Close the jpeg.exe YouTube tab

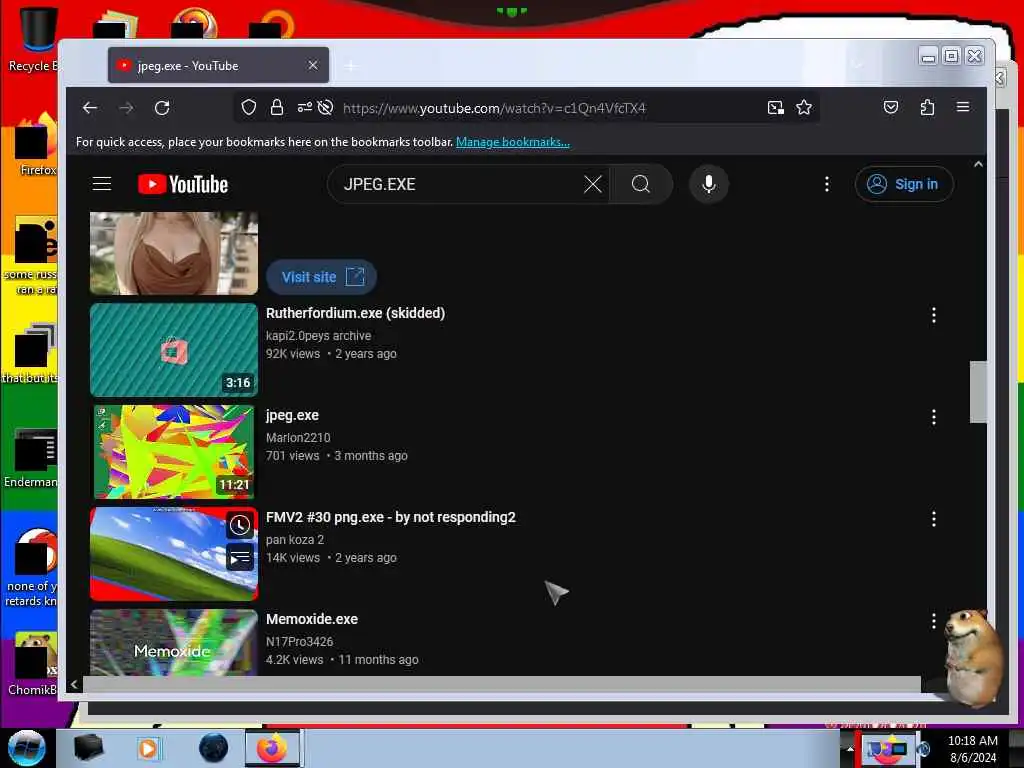pyautogui.click(x=313, y=65)
